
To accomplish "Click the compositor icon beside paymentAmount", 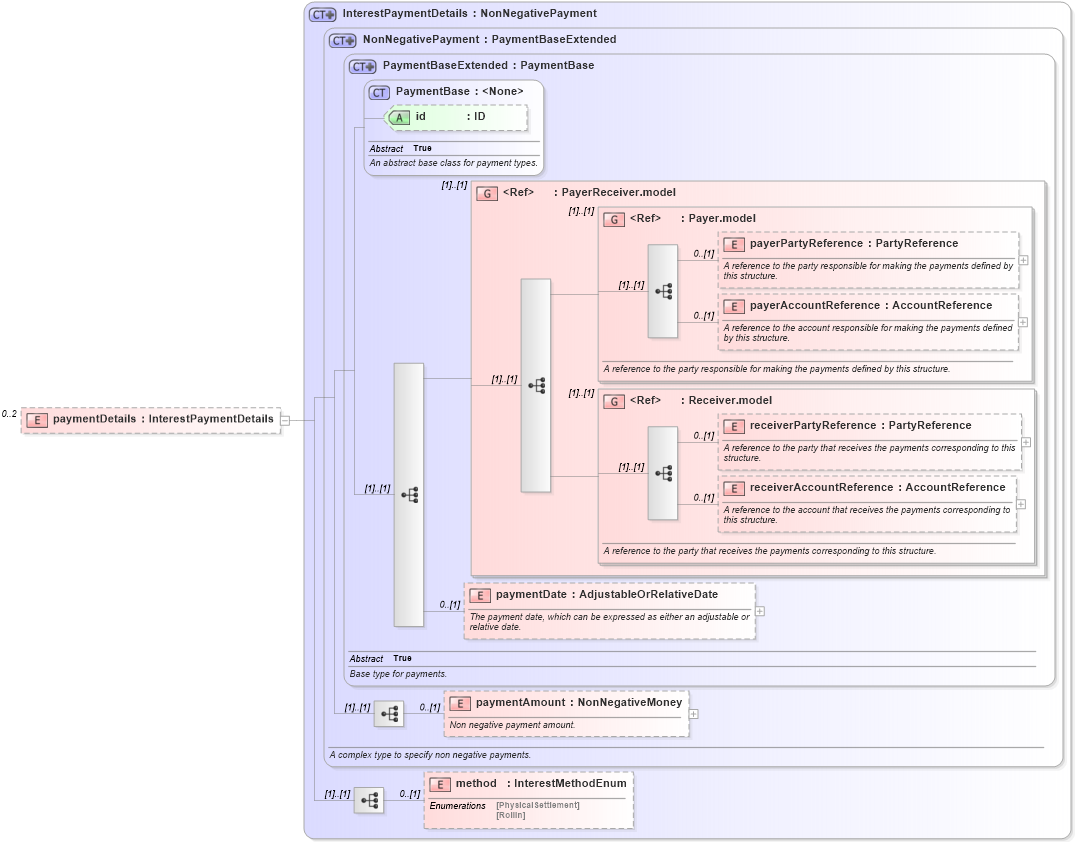I will coord(389,714).
